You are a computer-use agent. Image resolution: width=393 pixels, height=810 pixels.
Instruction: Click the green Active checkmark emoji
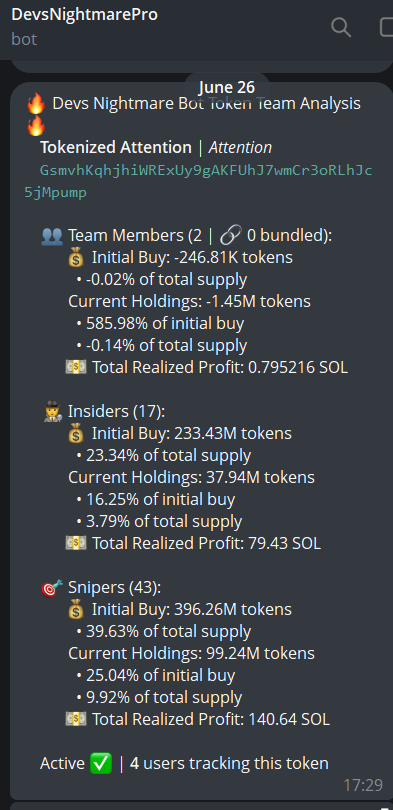tap(101, 763)
